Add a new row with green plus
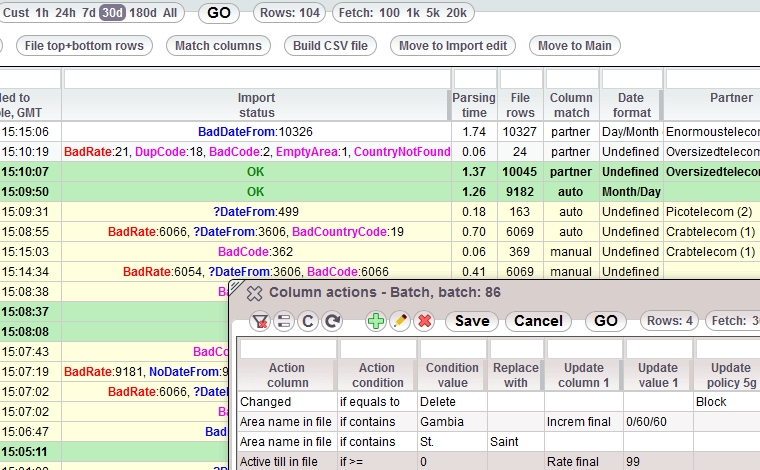 click(x=376, y=321)
